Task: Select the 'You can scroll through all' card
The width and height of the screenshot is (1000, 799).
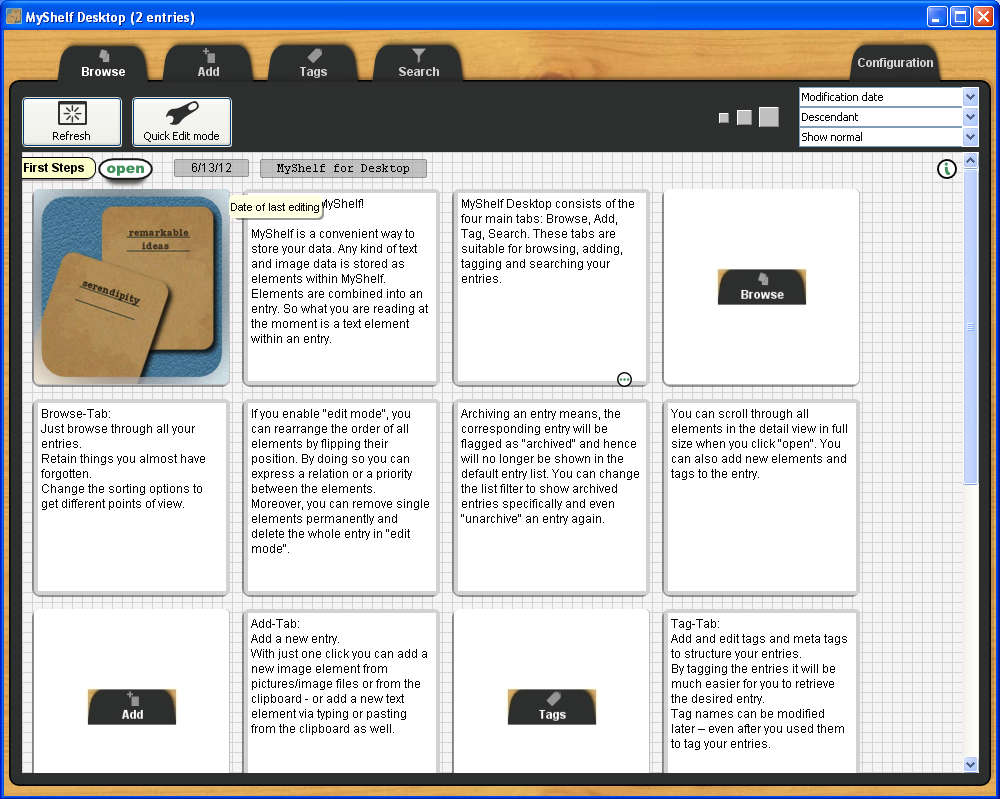Action: coord(761,497)
